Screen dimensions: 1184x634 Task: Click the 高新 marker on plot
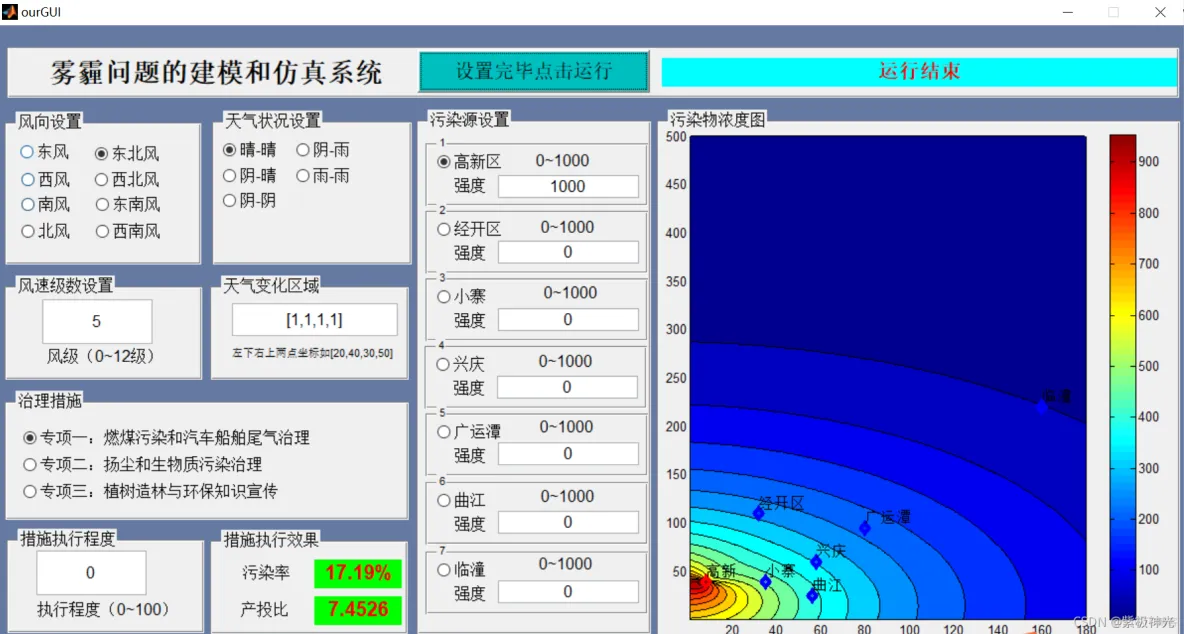pyautogui.click(x=705, y=581)
